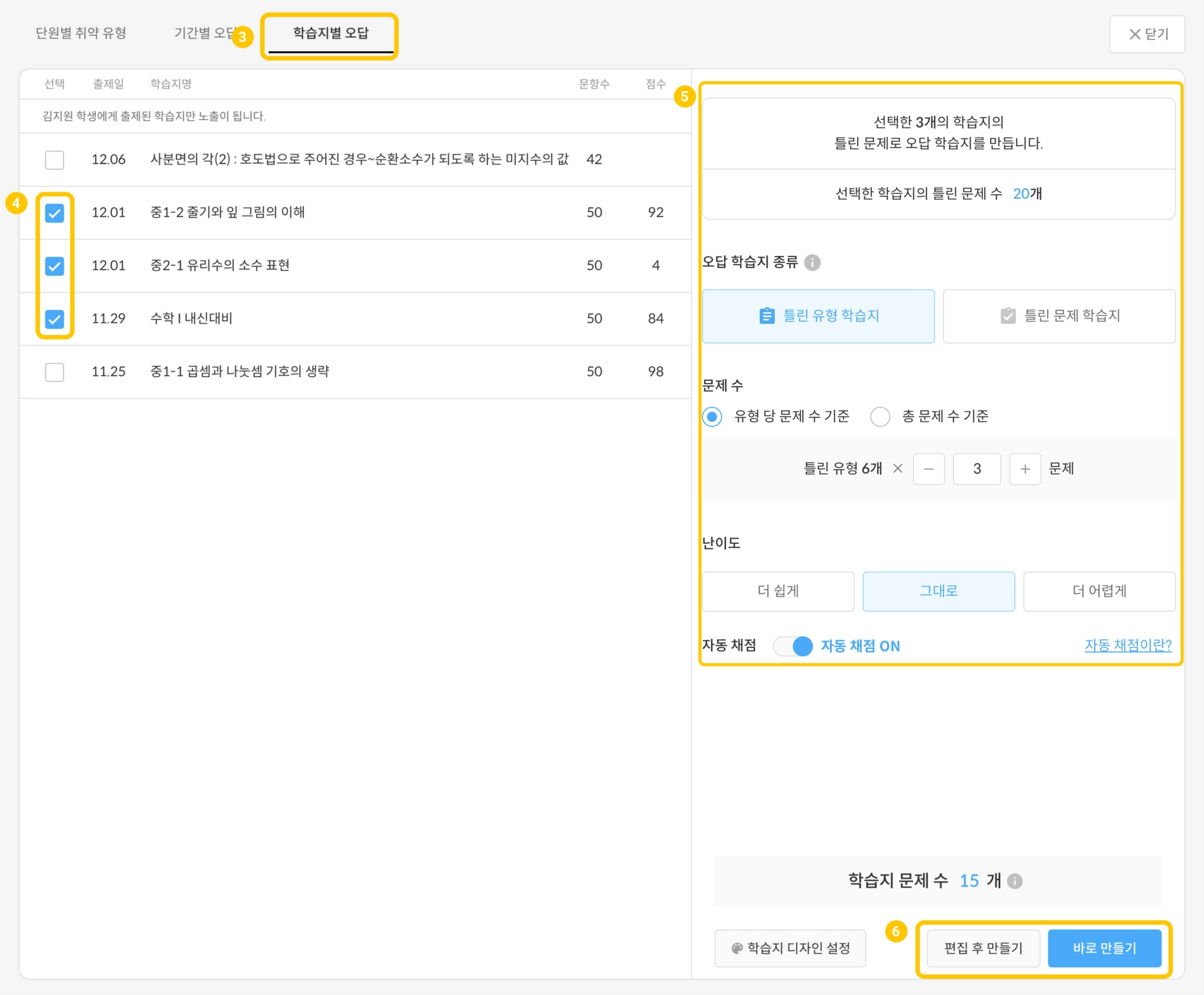
Task: Click info icon next to 학습지 문제 수
Action: point(1015,881)
